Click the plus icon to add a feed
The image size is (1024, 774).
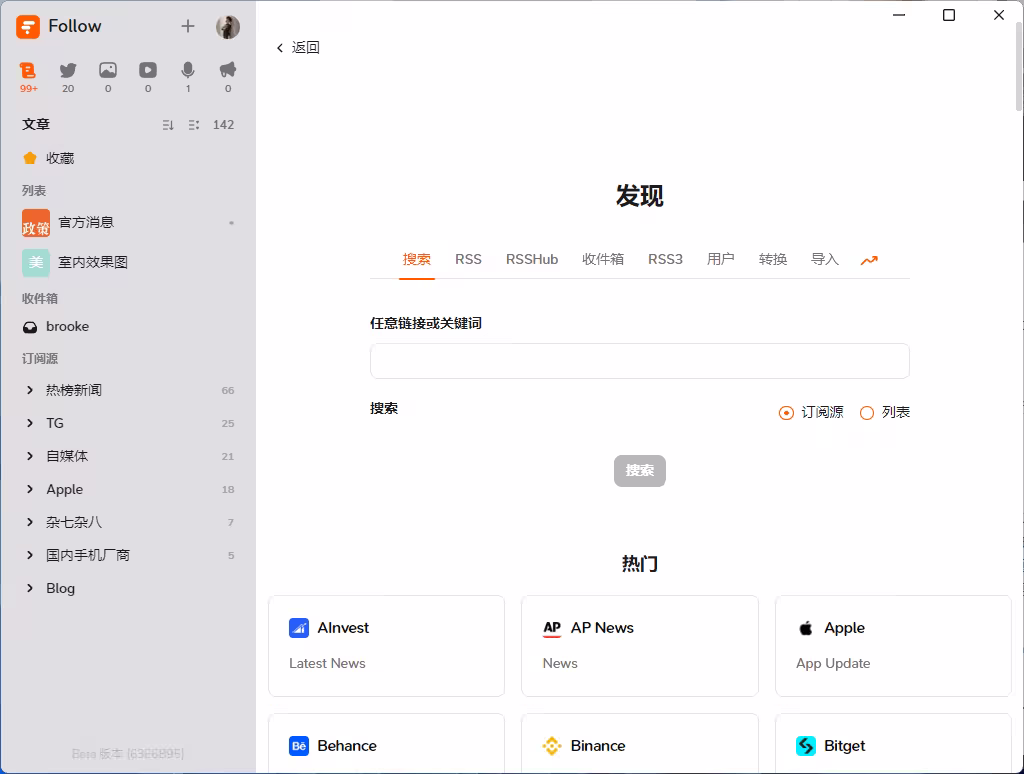pyautogui.click(x=188, y=26)
